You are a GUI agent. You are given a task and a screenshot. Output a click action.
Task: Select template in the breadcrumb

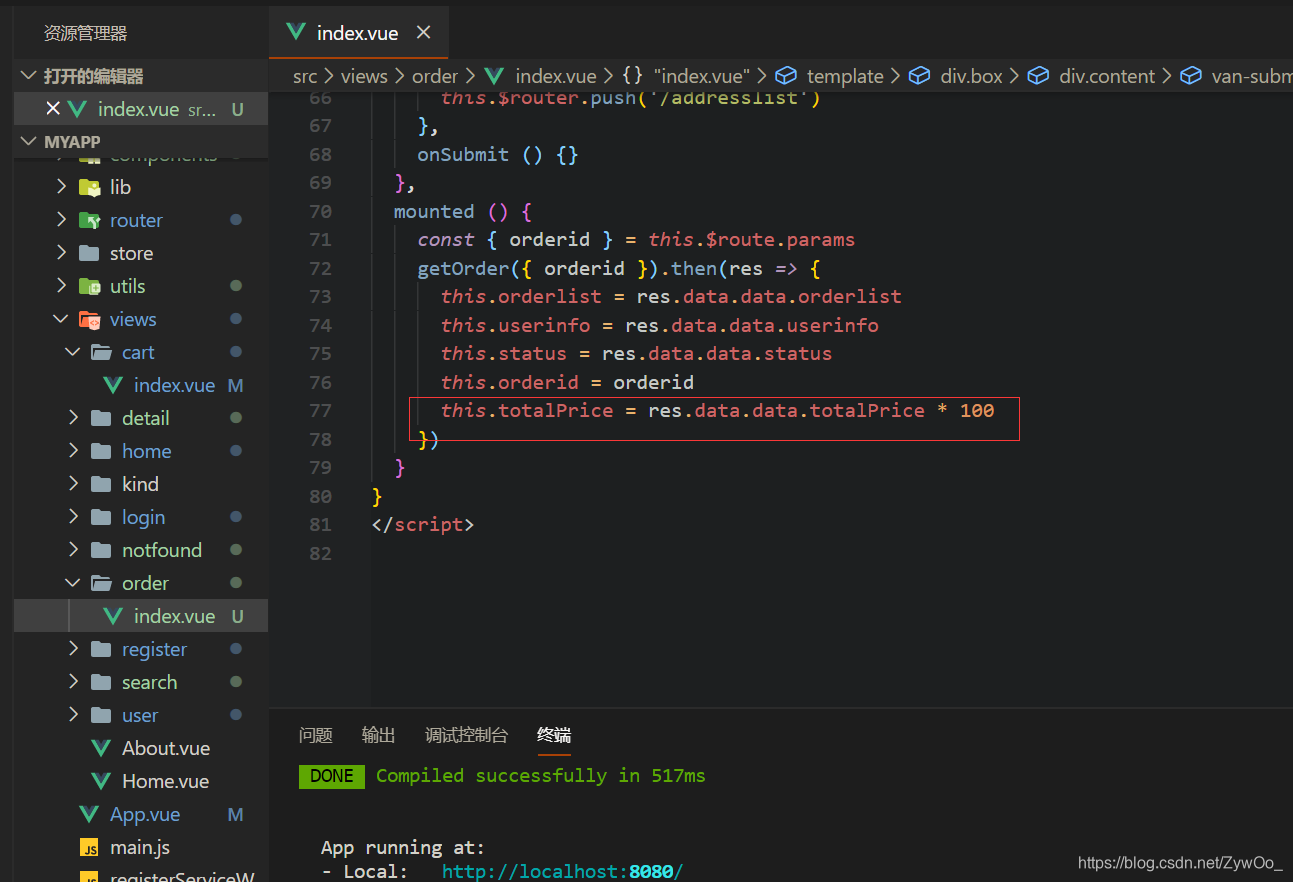click(x=845, y=76)
